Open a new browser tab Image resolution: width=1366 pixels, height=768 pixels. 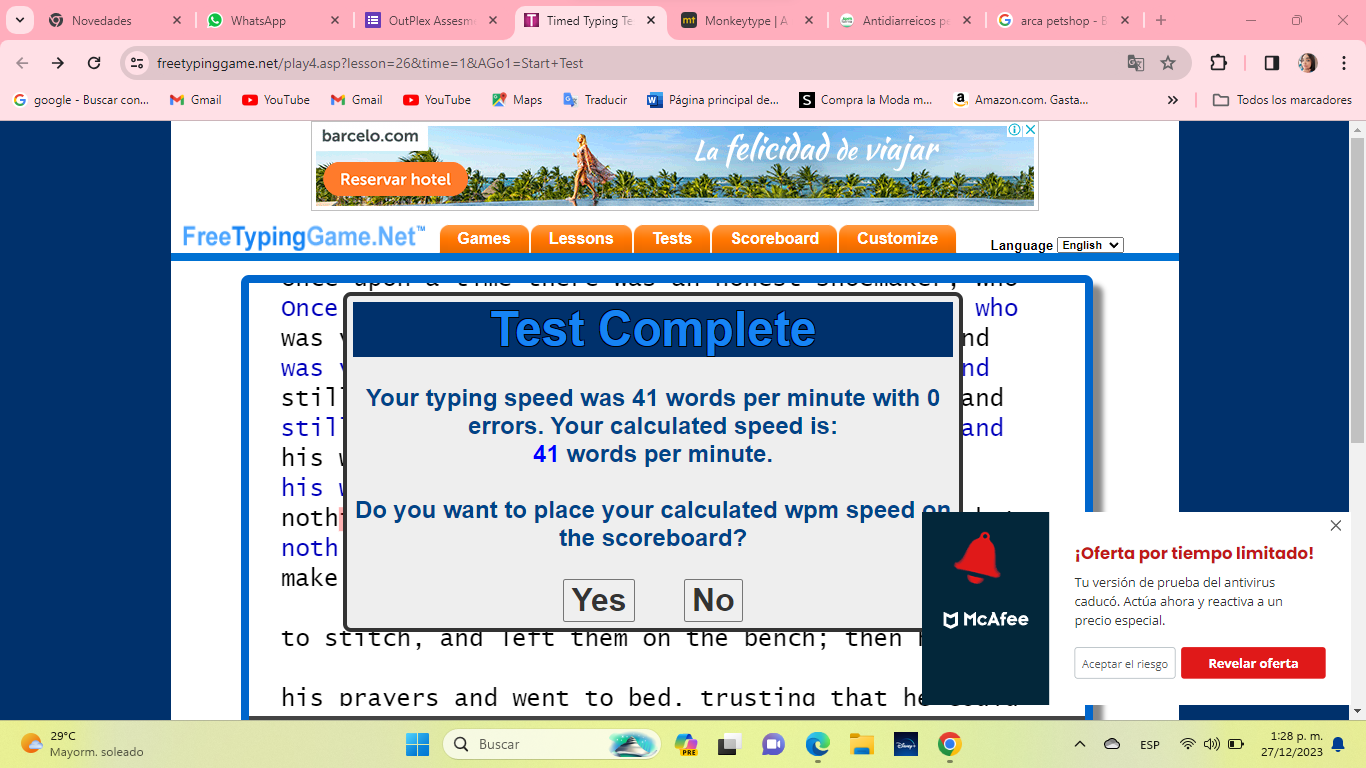coord(1161,20)
